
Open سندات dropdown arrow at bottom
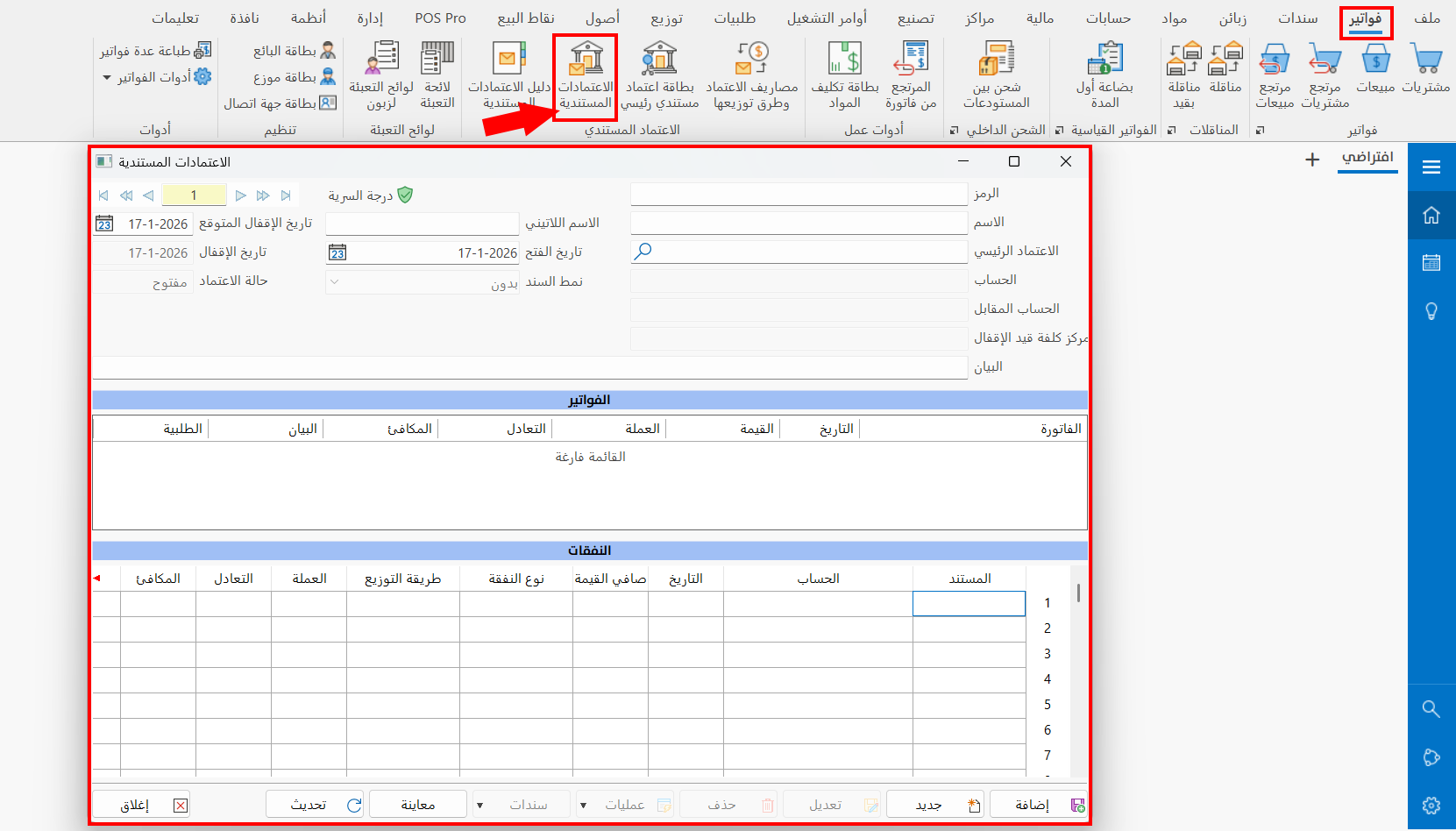479,805
